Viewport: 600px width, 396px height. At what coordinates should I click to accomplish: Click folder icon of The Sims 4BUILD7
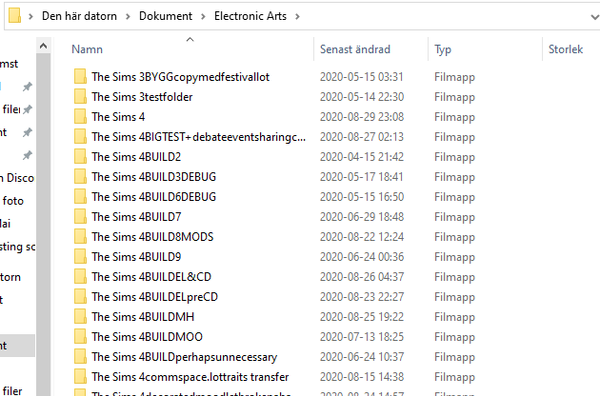click(x=80, y=217)
